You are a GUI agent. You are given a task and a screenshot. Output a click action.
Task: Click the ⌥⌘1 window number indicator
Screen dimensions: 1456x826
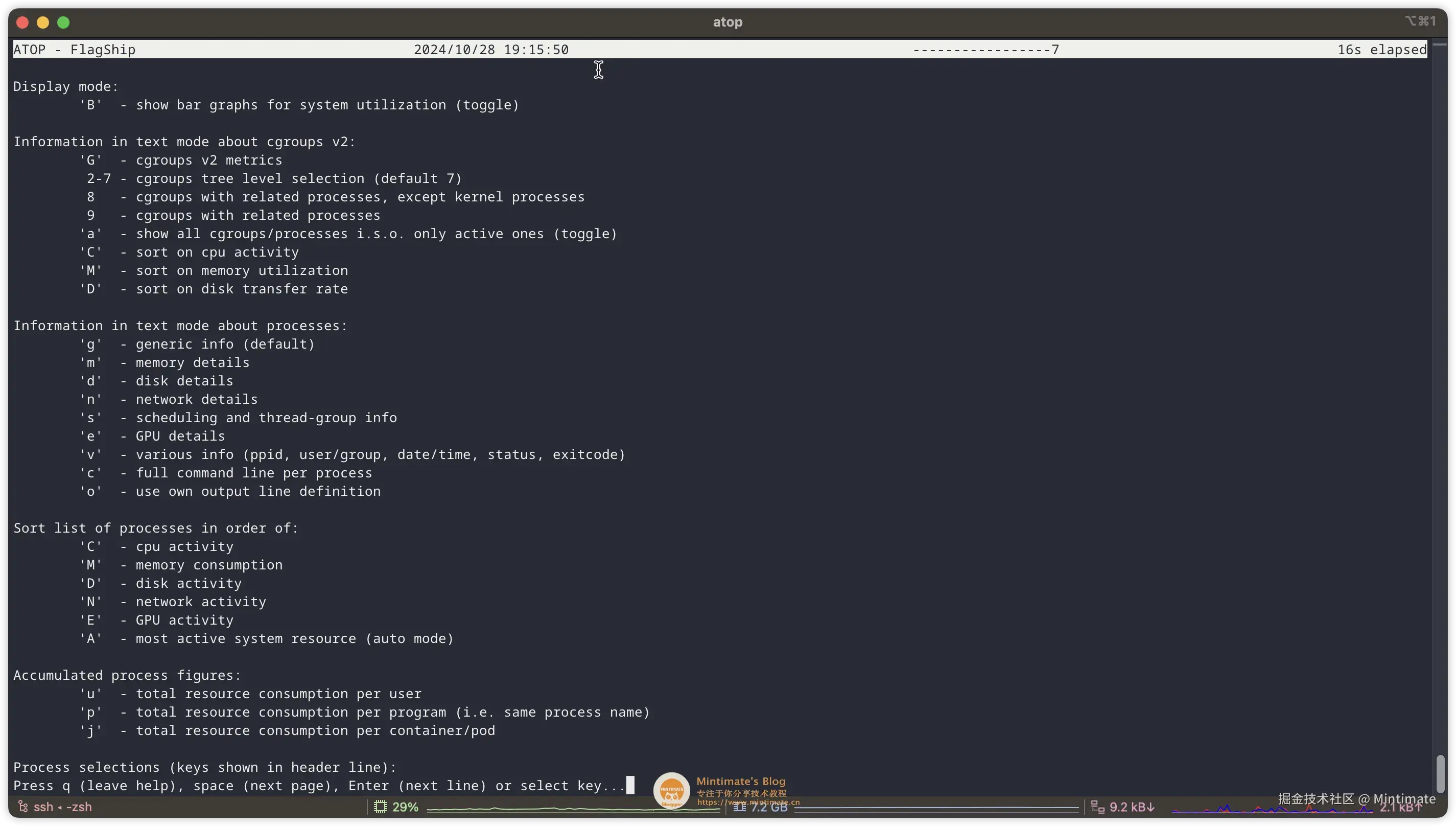click(1420, 21)
